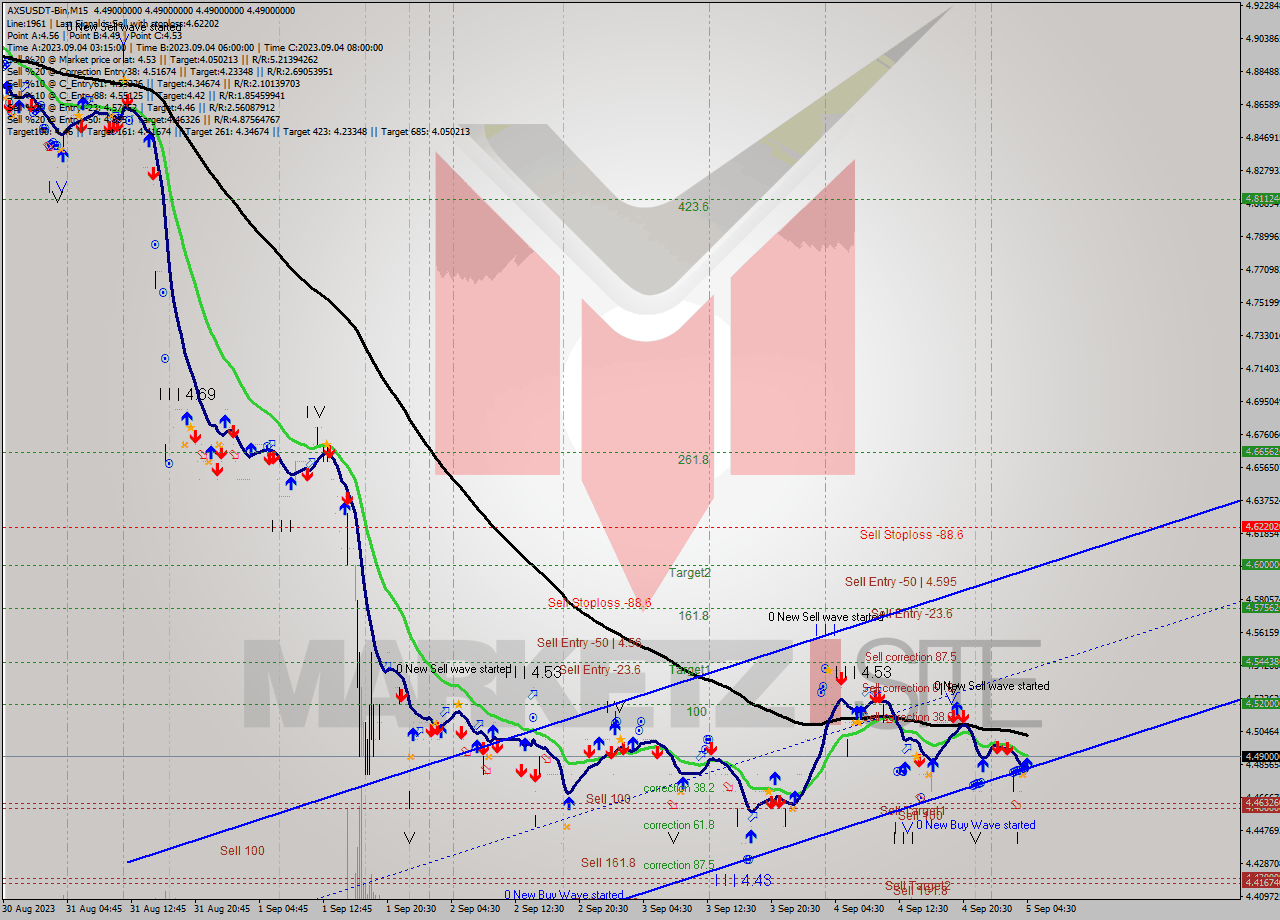Click the green 4.66562 price tag
This screenshot has height=920, width=1280.
click(1260, 452)
